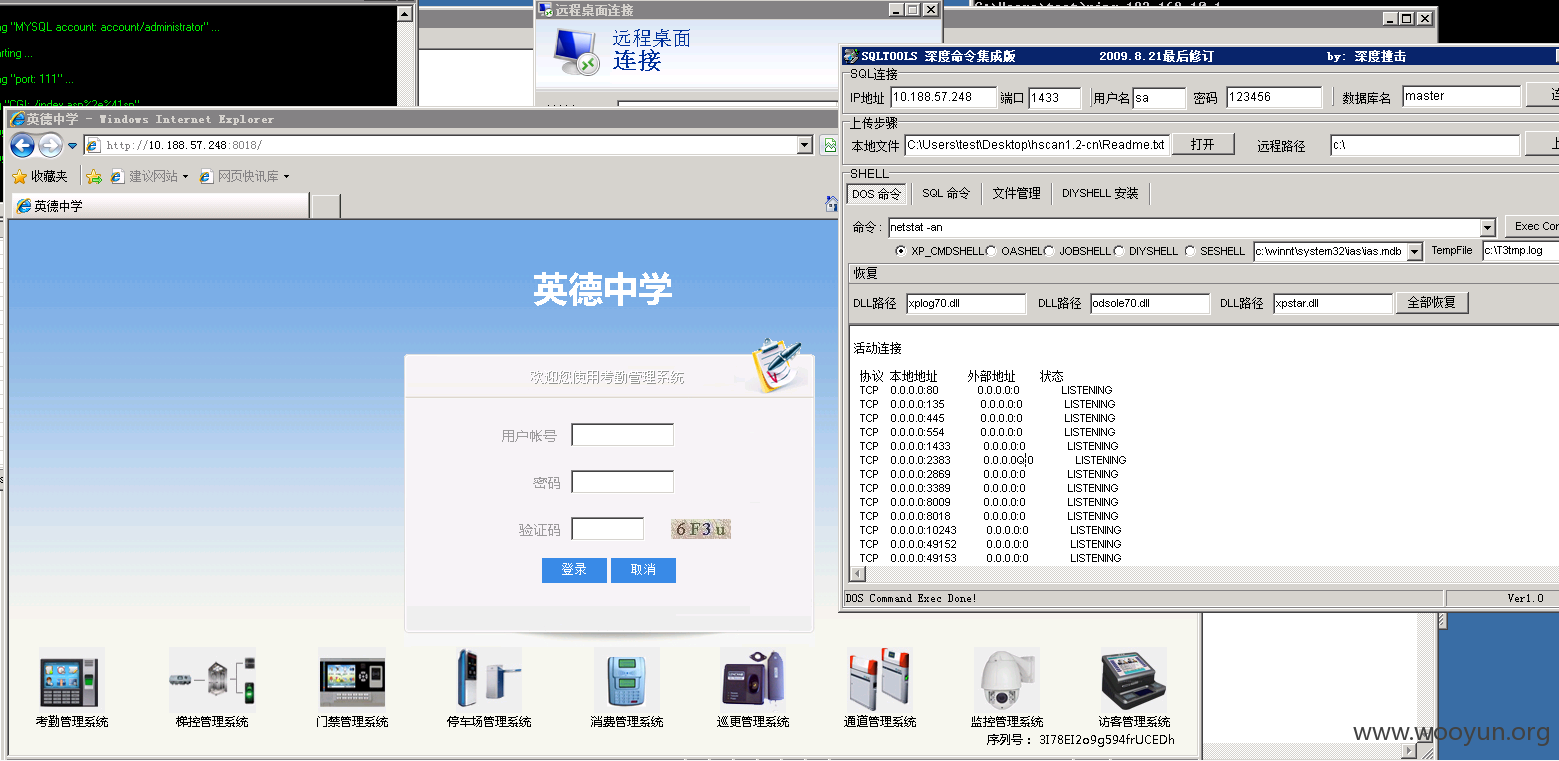Click the 远程路径 field
This screenshot has width=1559, height=761.
(1424, 145)
